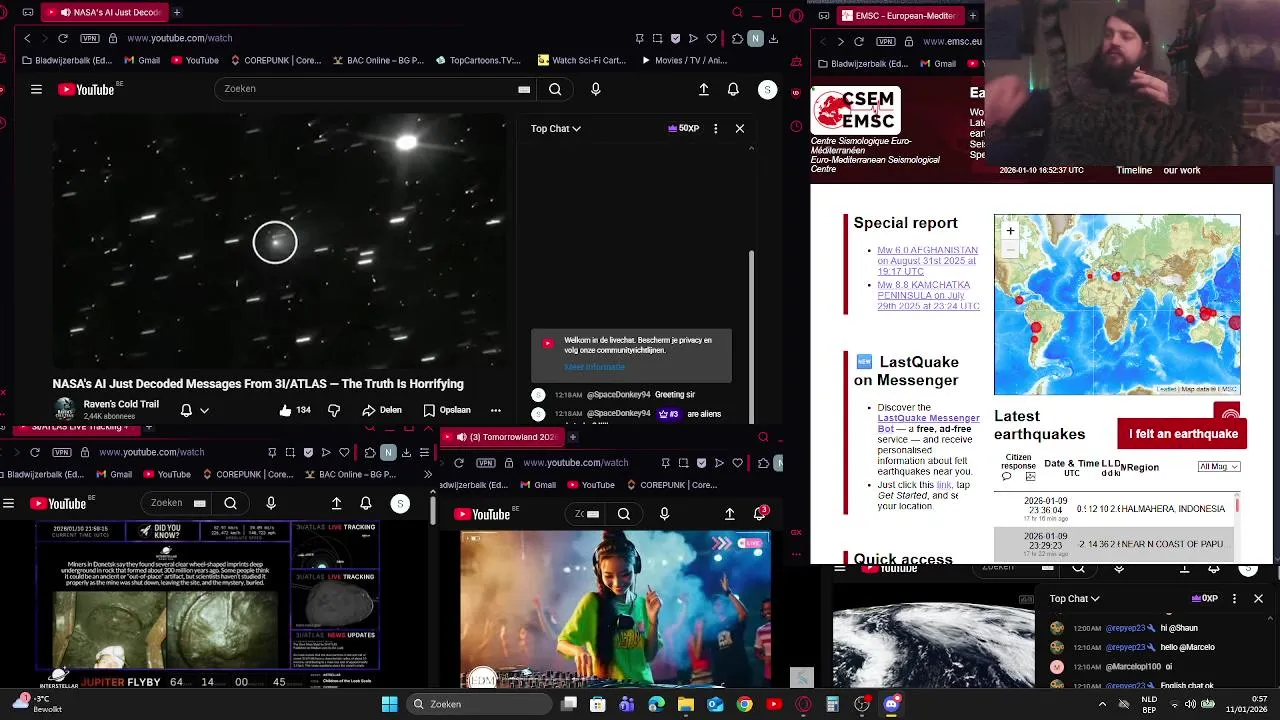
Task: Search with the magnifier in top-left YouTube
Action: (555, 89)
